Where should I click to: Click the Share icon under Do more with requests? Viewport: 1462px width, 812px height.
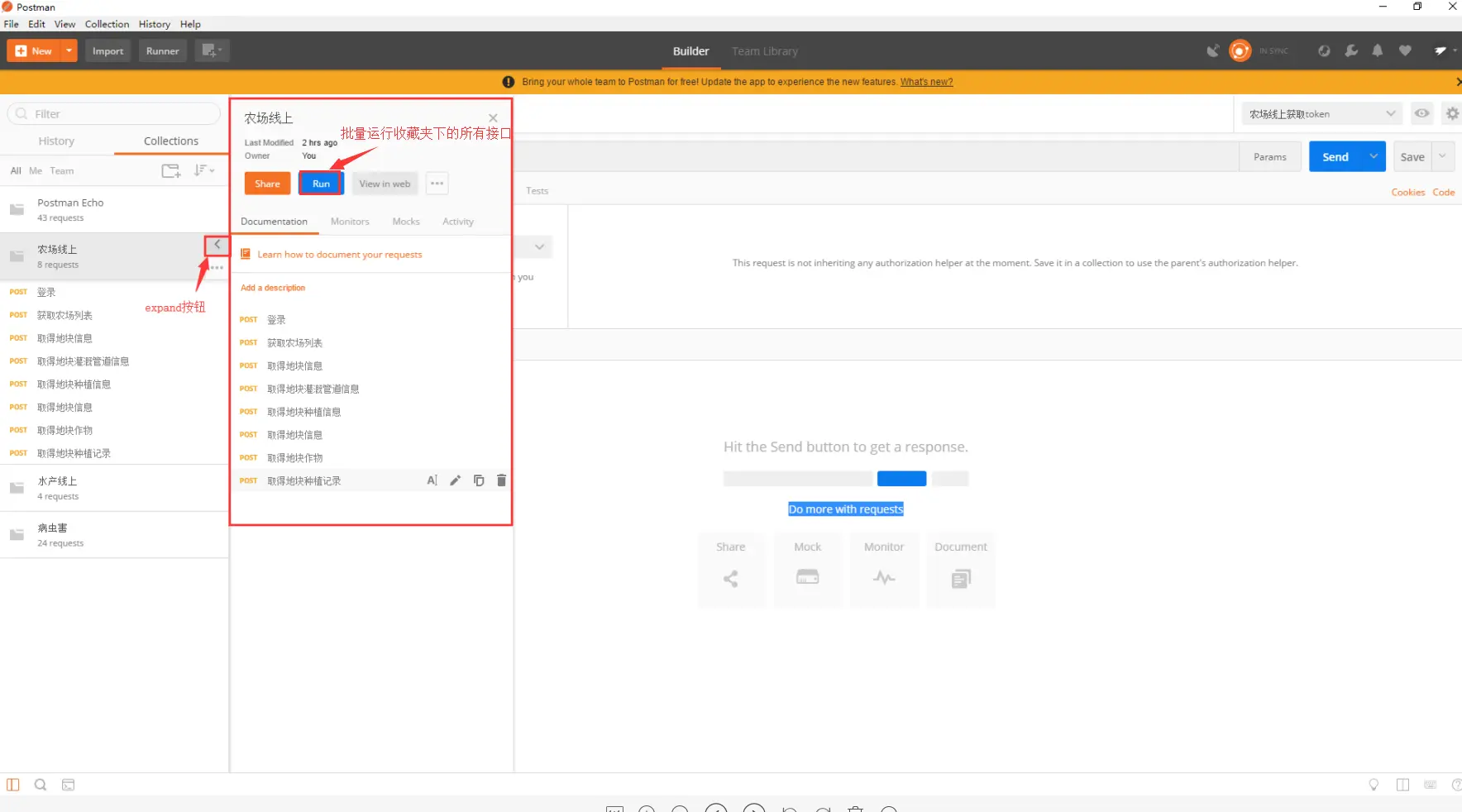point(731,579)
